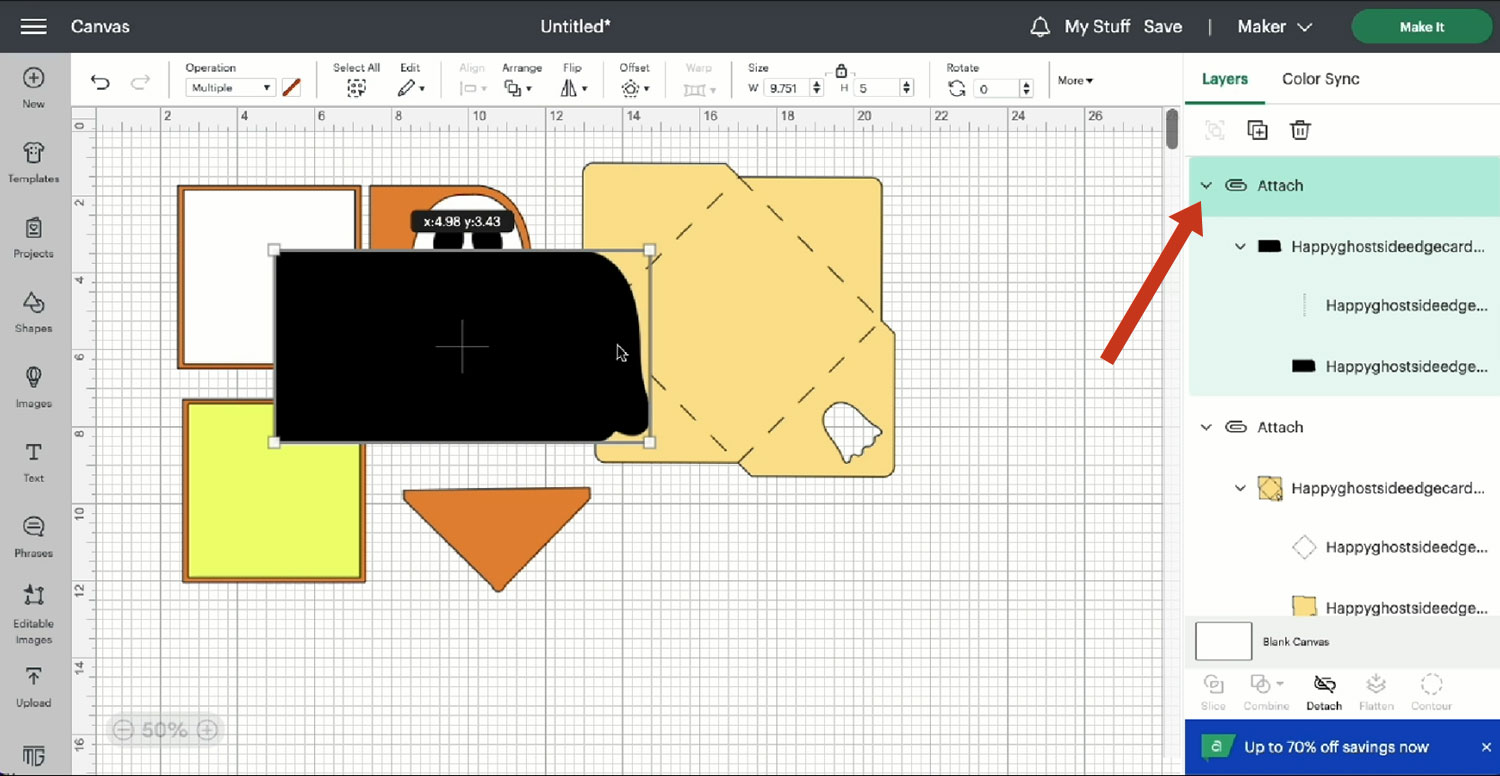This screenshot has width=1500, height=776.
Task: Click the Make It button
Action: tap(1421, 27)
